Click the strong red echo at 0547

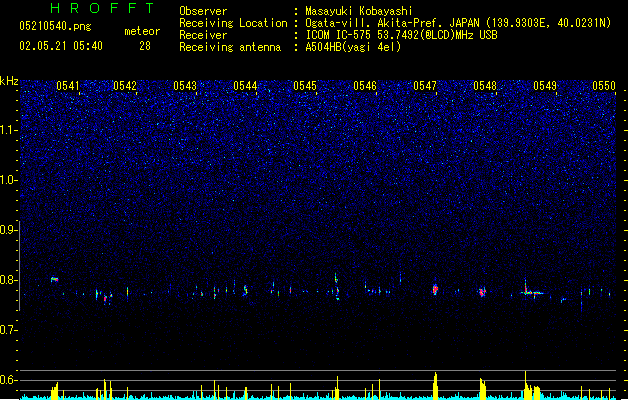[435, 288]
